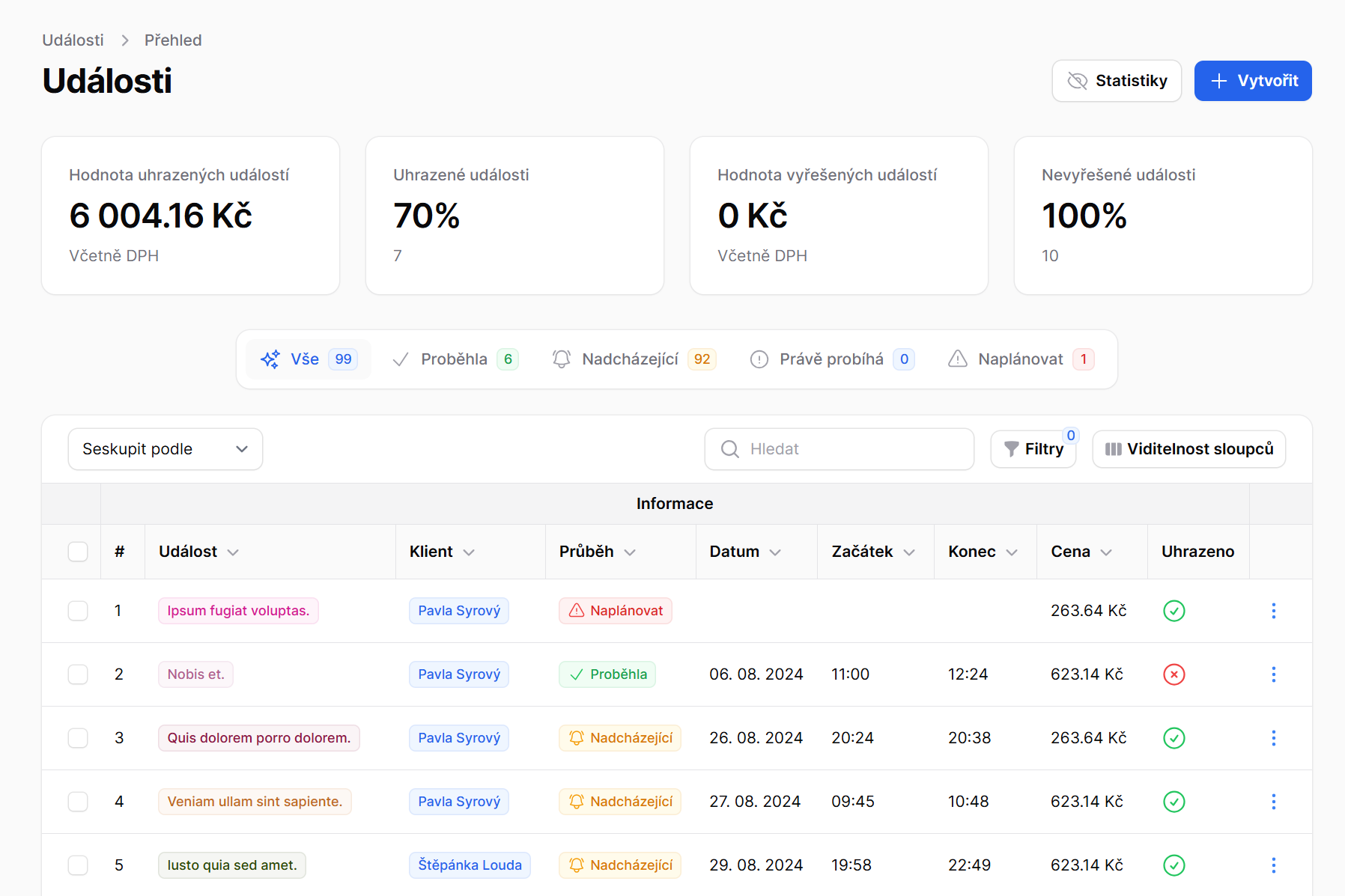Open client Pavla Syrový in row 1

point(459,611)
